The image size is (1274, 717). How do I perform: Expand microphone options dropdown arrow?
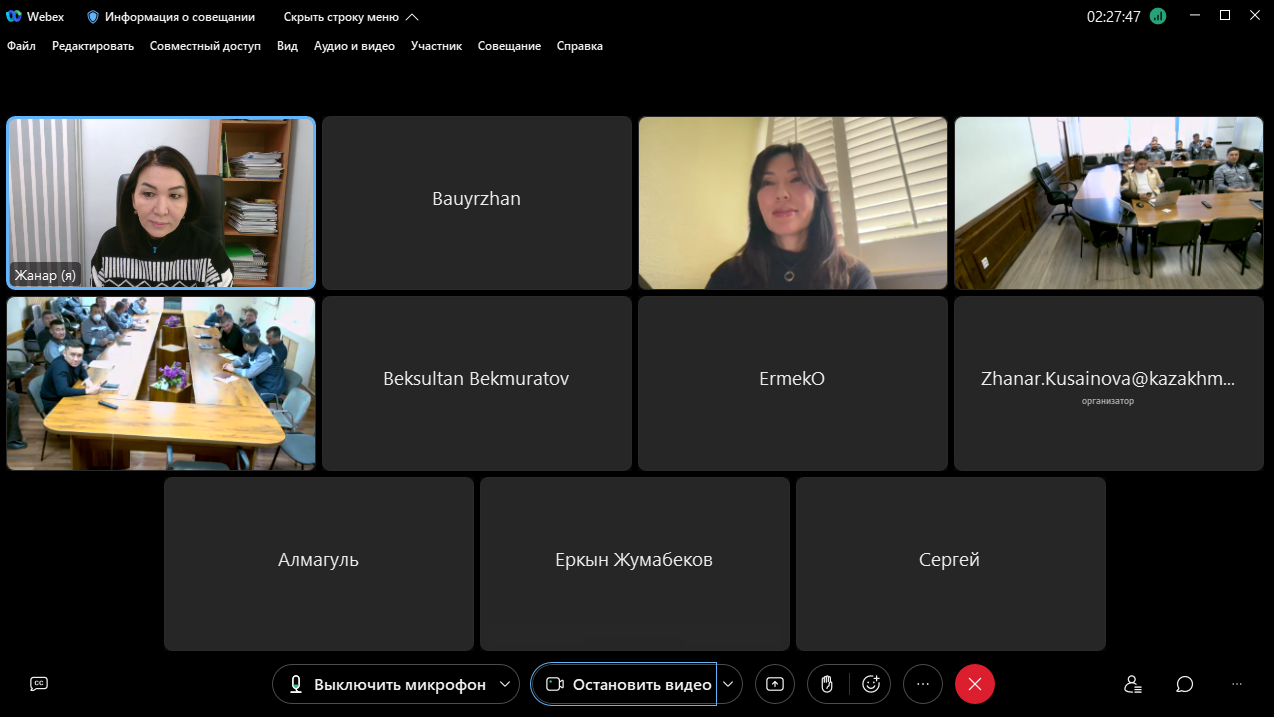pos(505,685)
